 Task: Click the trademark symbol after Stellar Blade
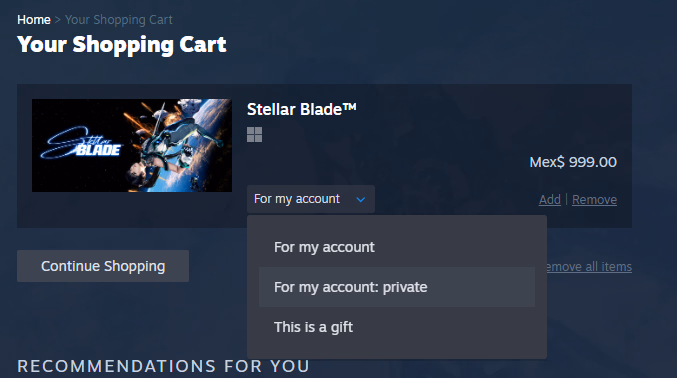click(x=350, y=107)
